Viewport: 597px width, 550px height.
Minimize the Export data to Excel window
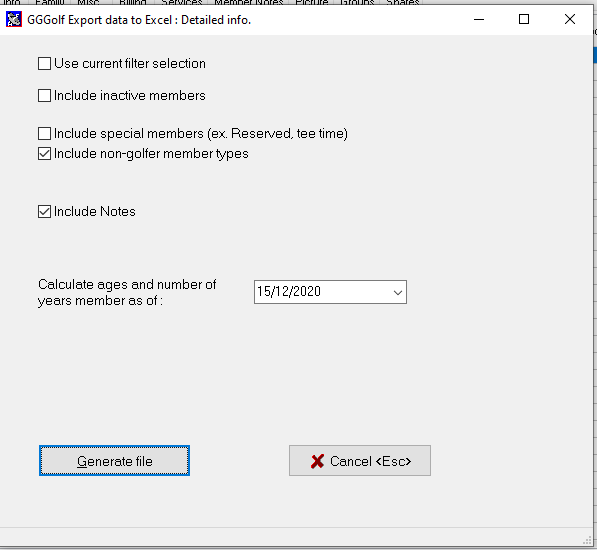(479, 19)
